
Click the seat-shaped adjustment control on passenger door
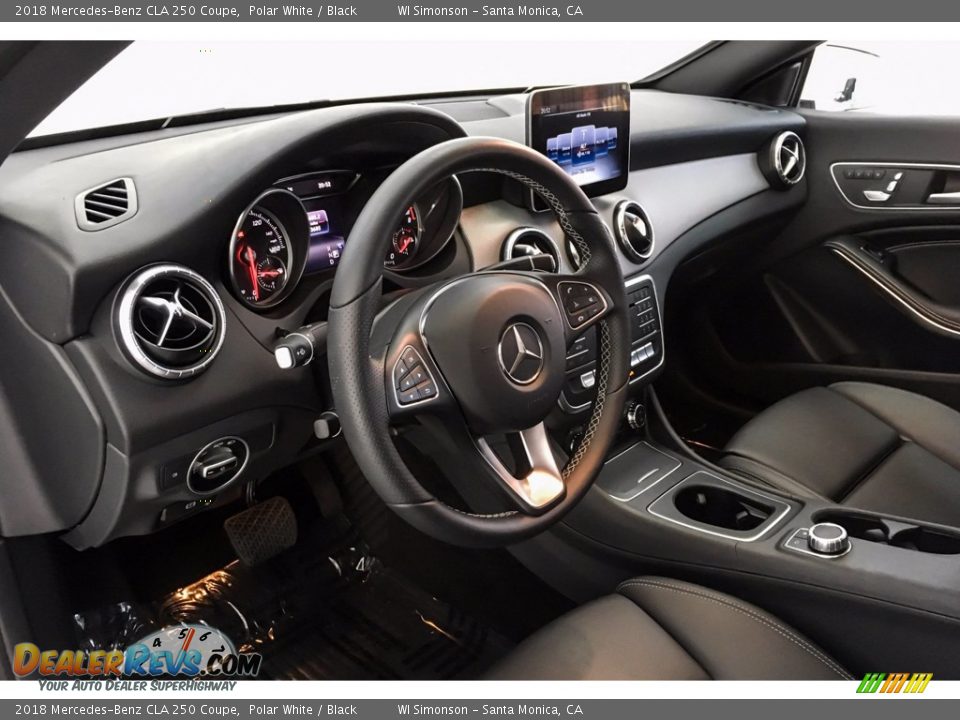(x=885, y=187)
